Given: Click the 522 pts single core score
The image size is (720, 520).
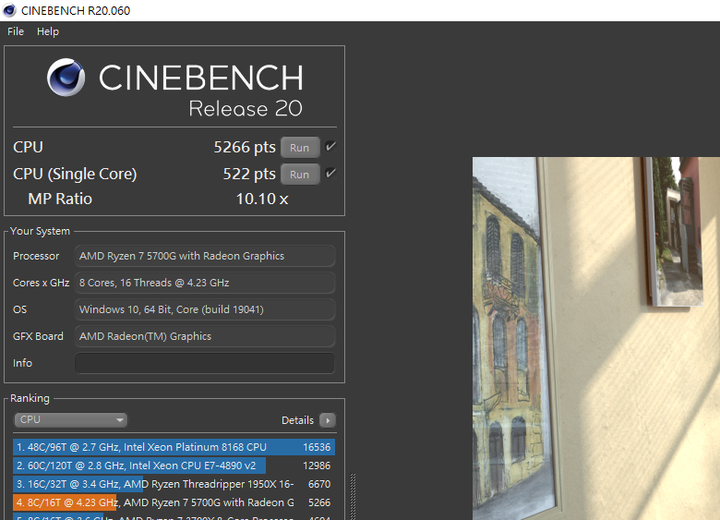Looking at the screenshot, I should (249, 174).
